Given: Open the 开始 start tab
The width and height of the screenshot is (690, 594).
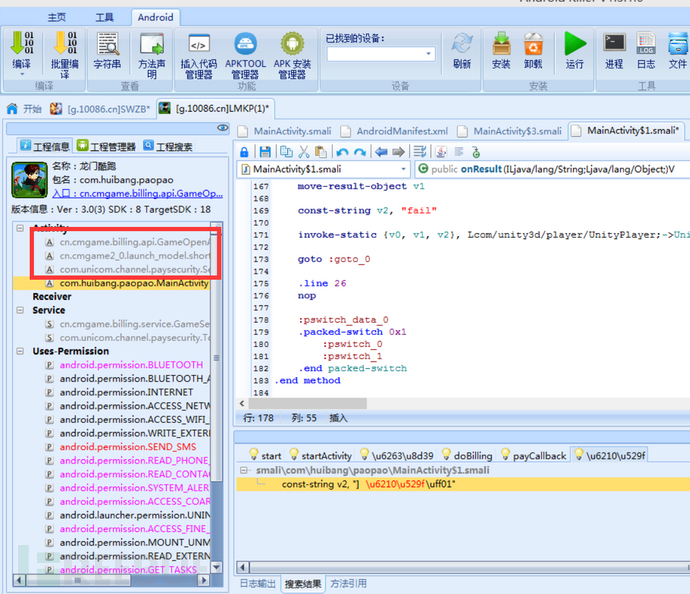Looking at the screenshot, I should tap(24, 109).
